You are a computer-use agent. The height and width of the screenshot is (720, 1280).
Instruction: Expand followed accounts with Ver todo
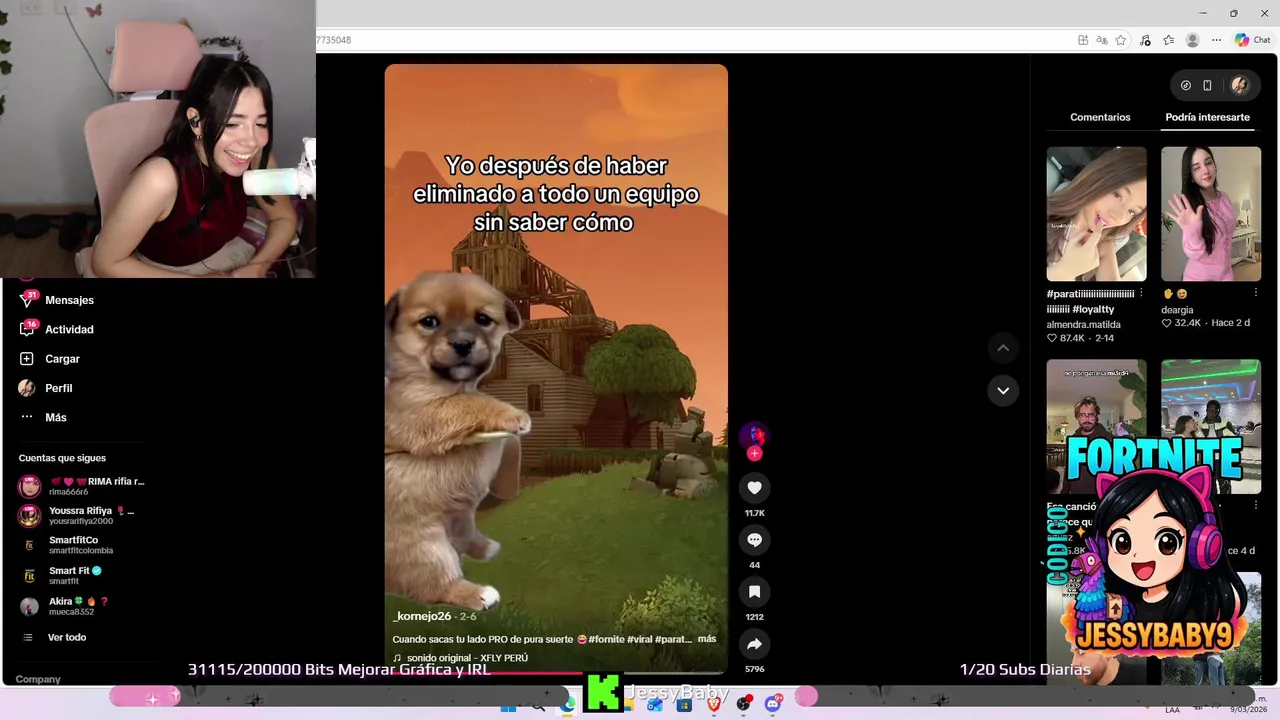pyautogui.click(x=67, y=637)
